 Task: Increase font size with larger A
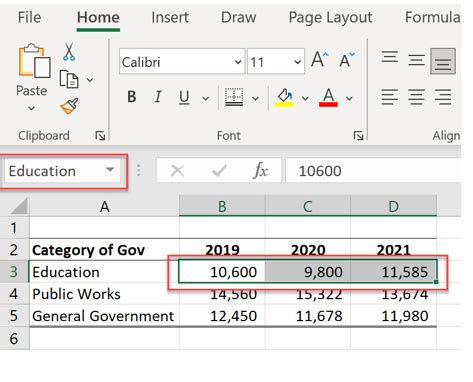(320, 60)
